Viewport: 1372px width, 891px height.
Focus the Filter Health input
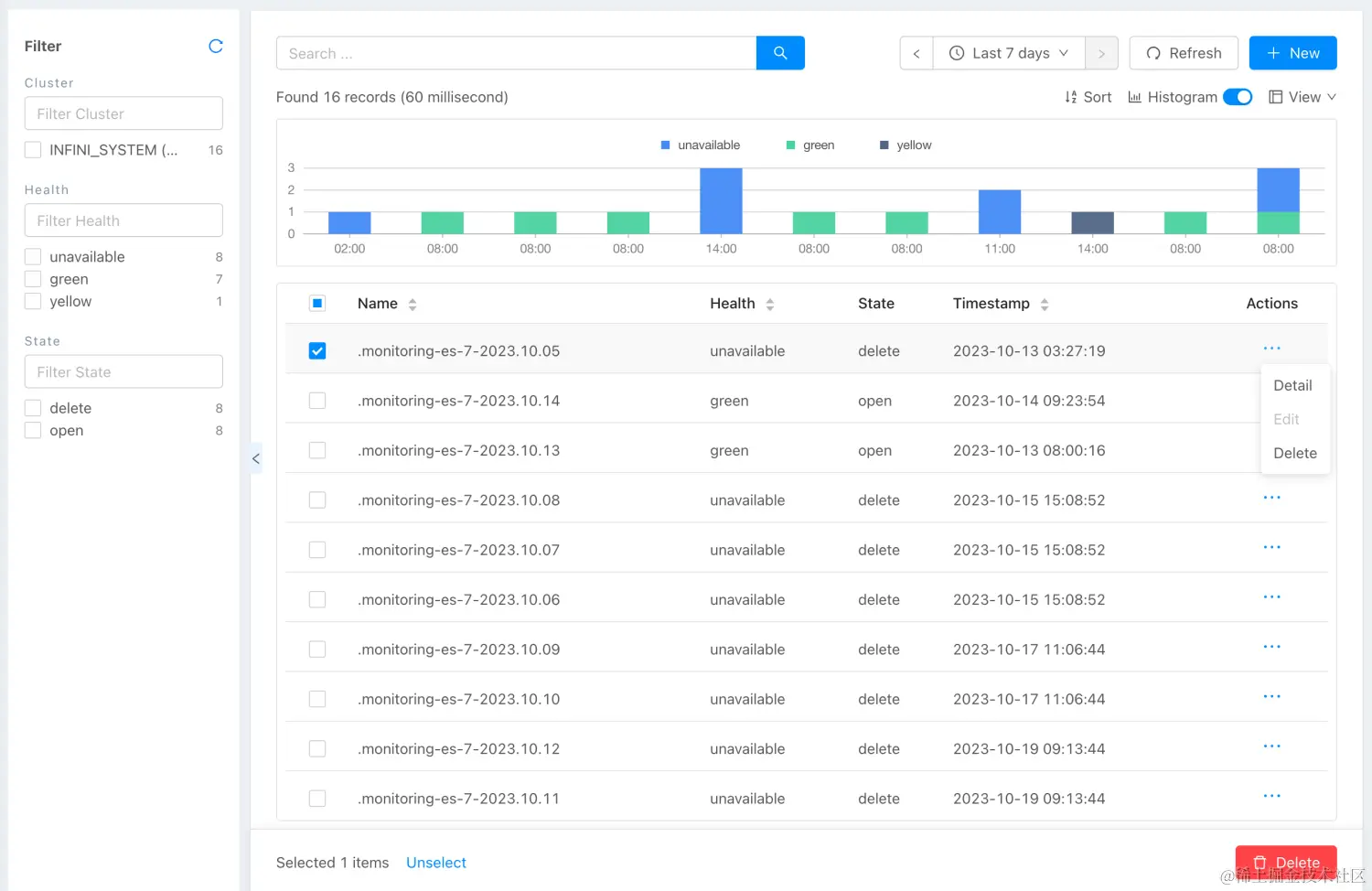(x=123, y=220)
